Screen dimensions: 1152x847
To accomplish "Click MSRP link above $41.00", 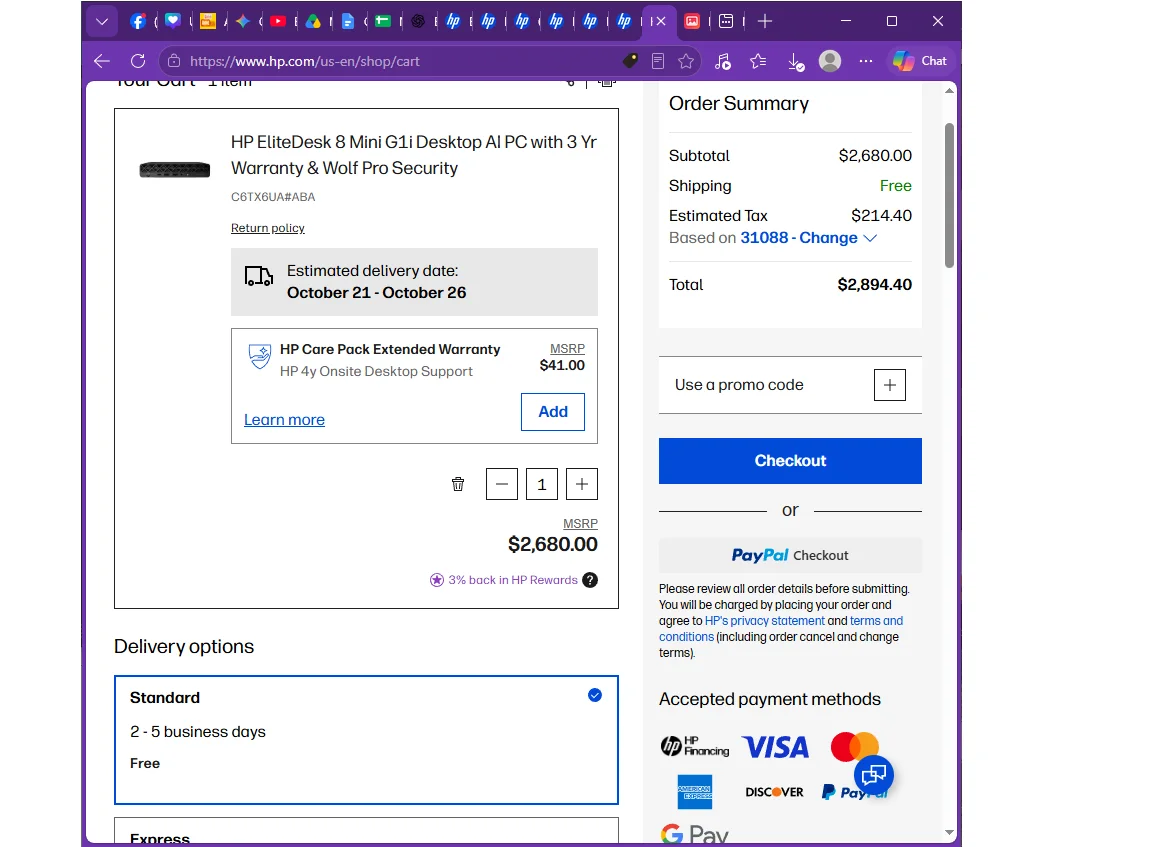I will 567,348.
